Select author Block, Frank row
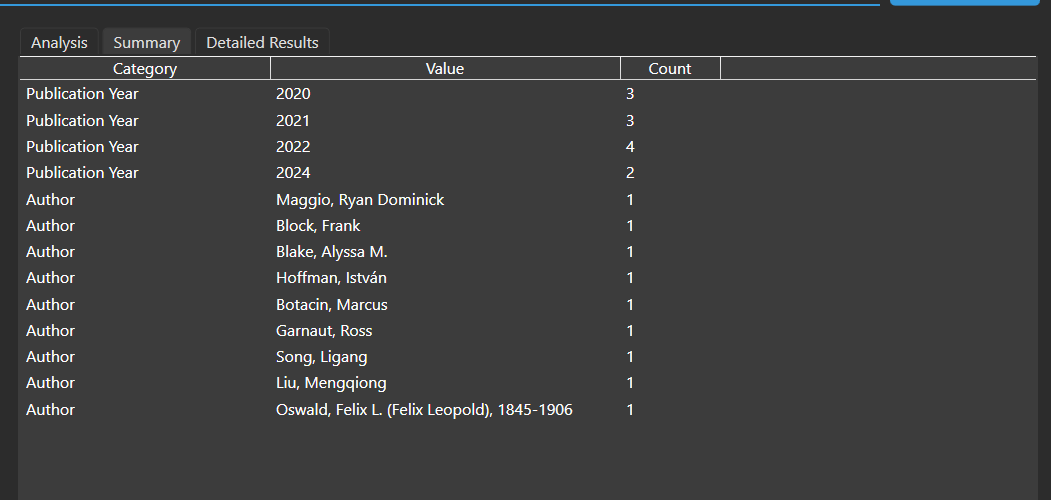Image resolution: width=1051 pixels, height=500 pixels. (x=318, y=226)
